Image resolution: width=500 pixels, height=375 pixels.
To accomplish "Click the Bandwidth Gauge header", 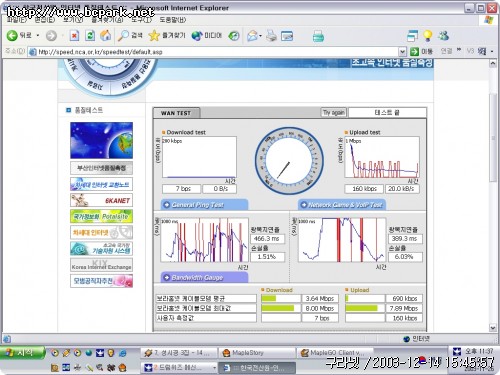I will (204, 277).
